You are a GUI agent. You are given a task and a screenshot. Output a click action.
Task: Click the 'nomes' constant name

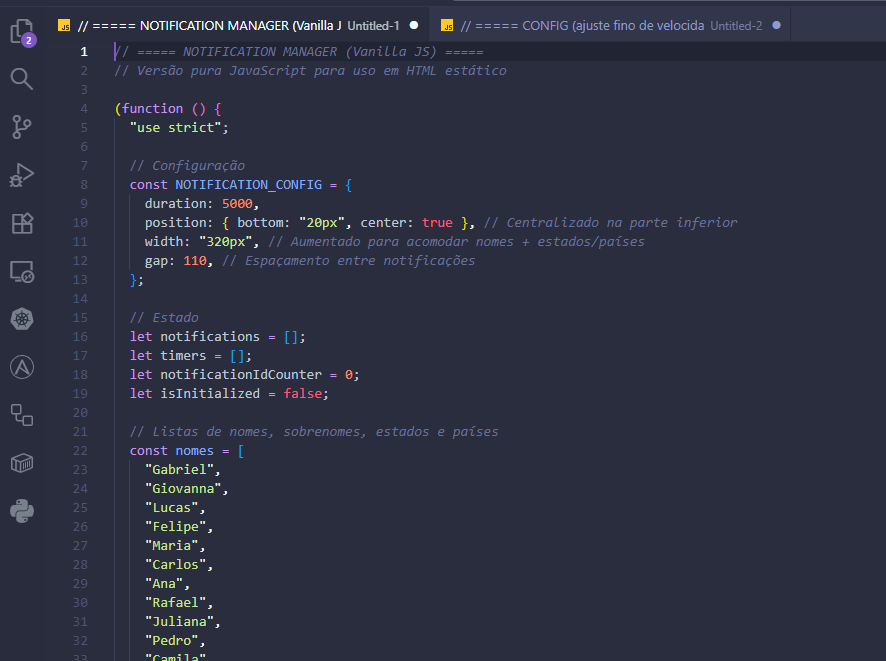(x=195, y=451)
